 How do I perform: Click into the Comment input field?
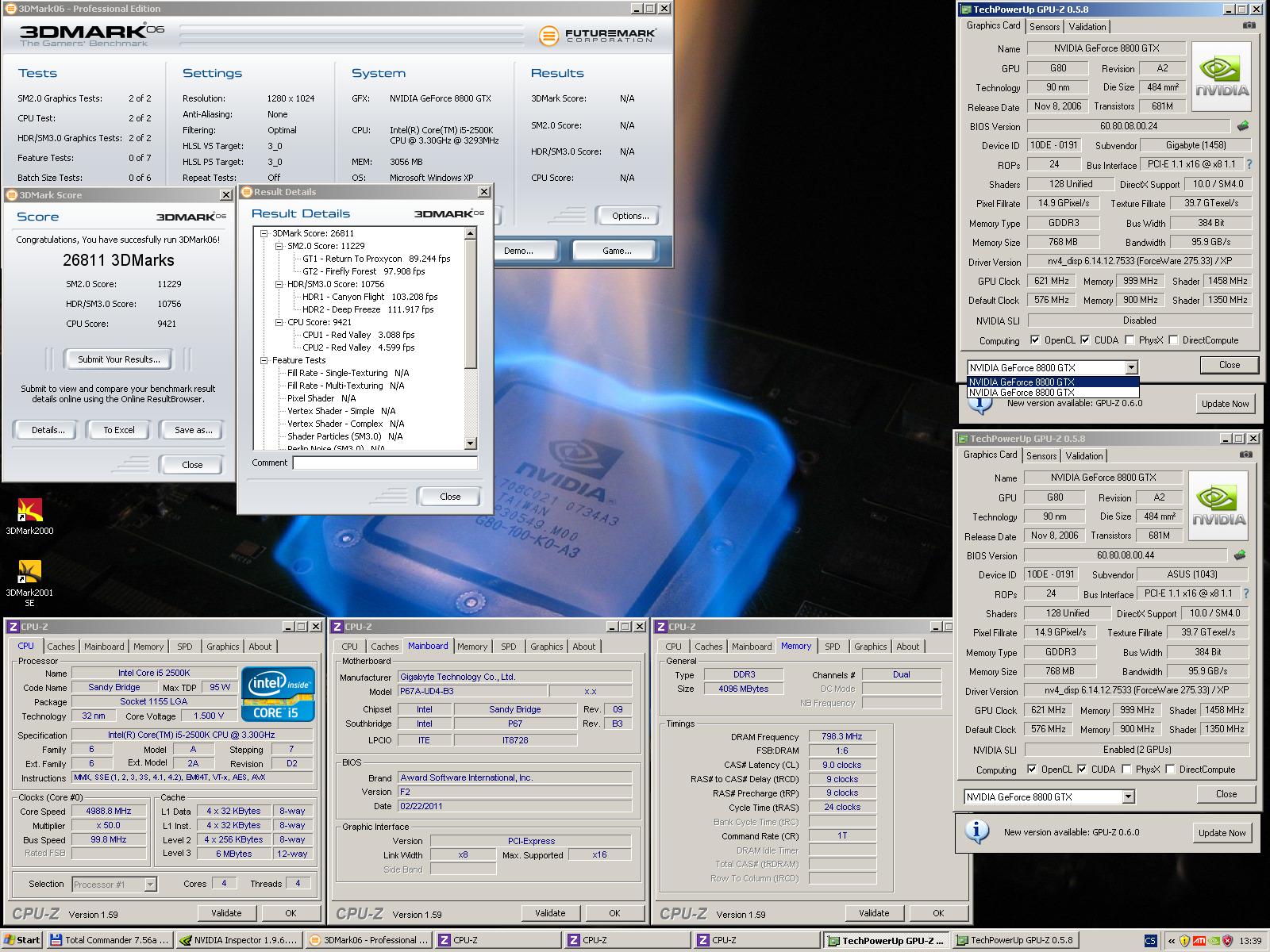point(385,463)
